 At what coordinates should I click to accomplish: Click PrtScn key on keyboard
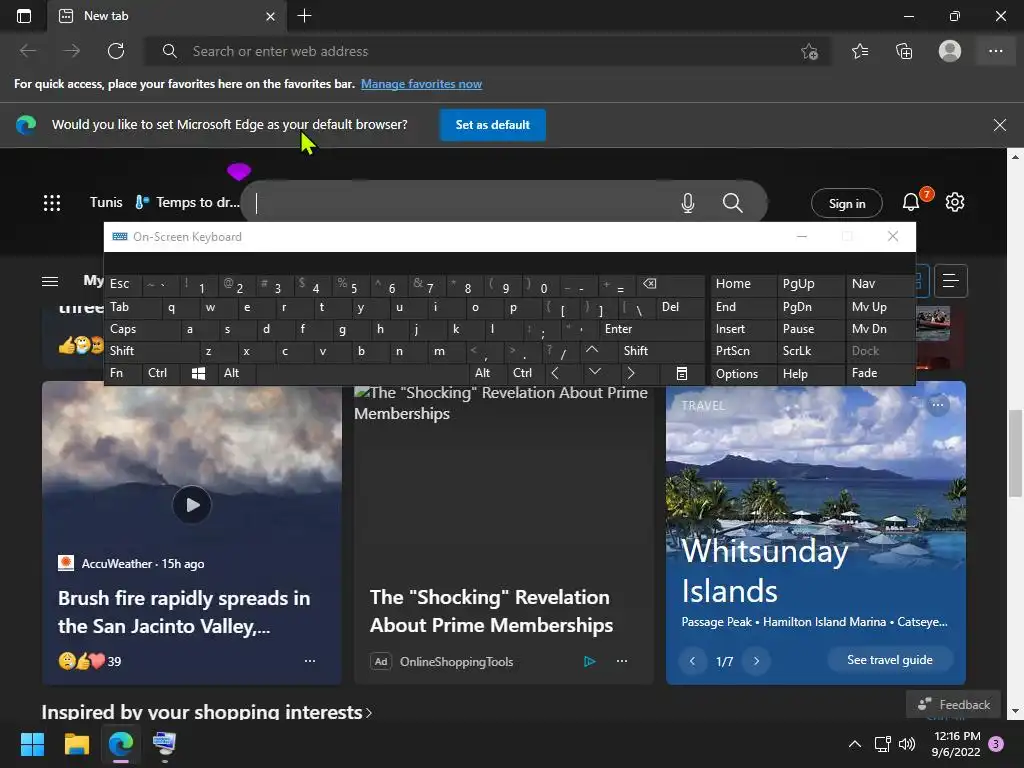pyautogui.click(x=743, y=351)
